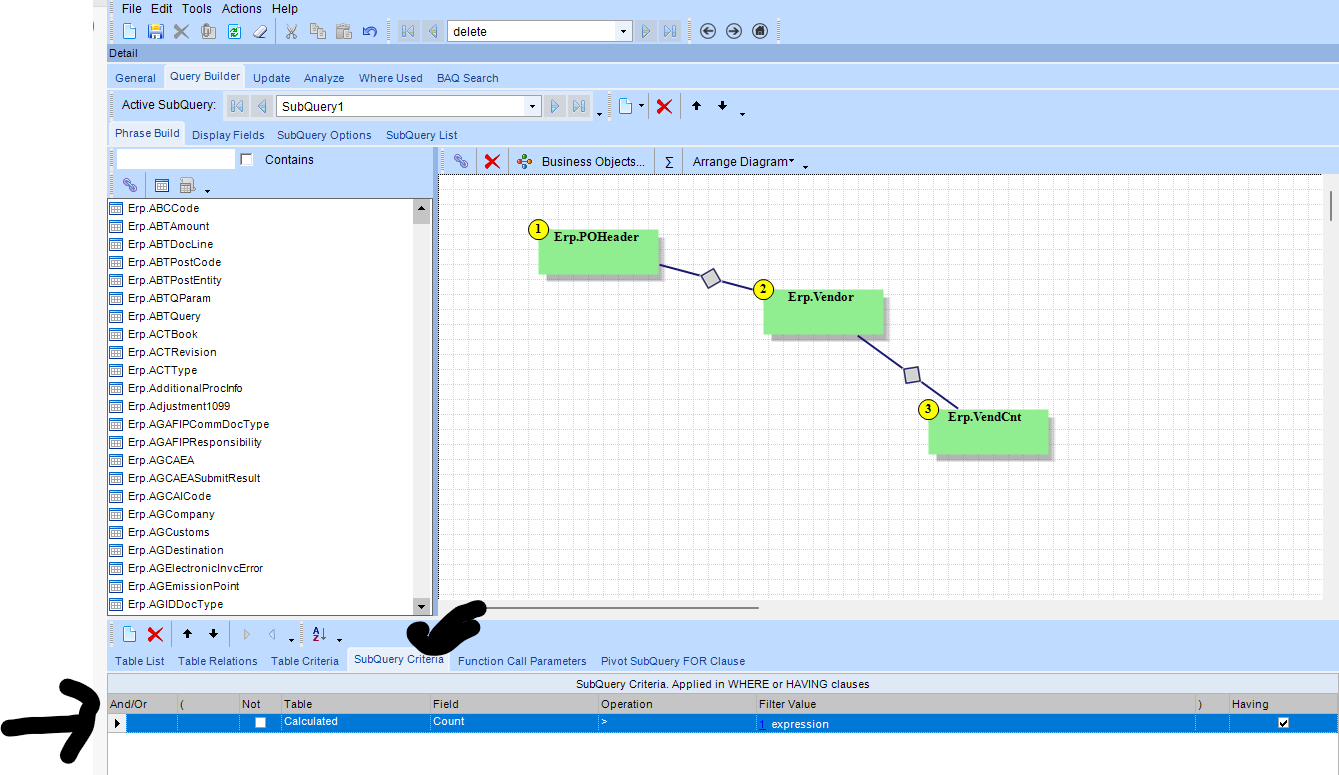
Task: Click the link icon above the table list
Action: (130, 185)
